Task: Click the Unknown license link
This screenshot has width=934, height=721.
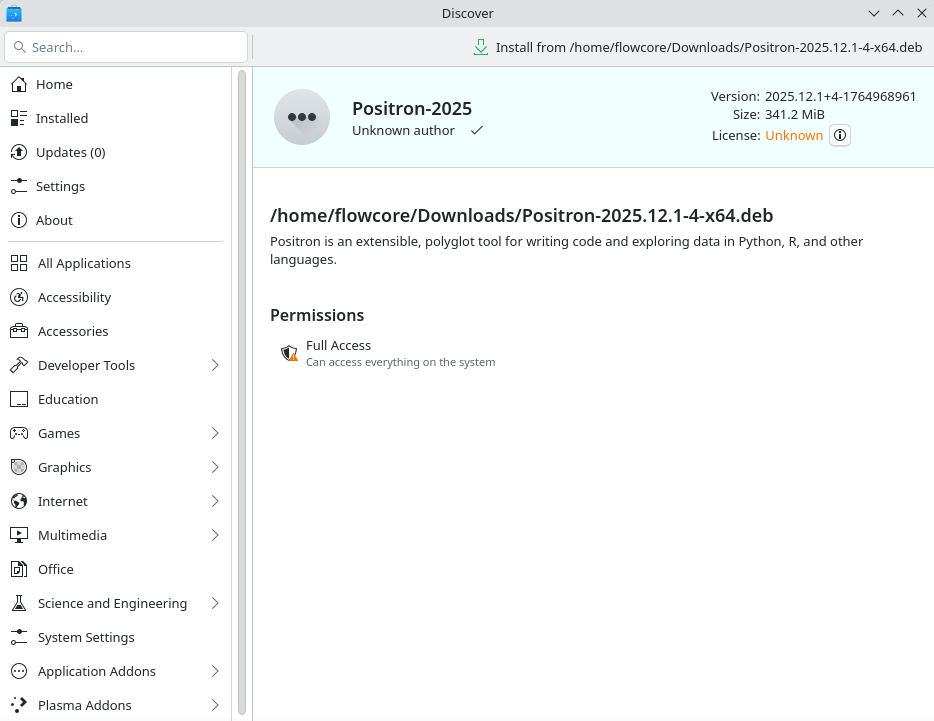Action: tap(794, 136)
